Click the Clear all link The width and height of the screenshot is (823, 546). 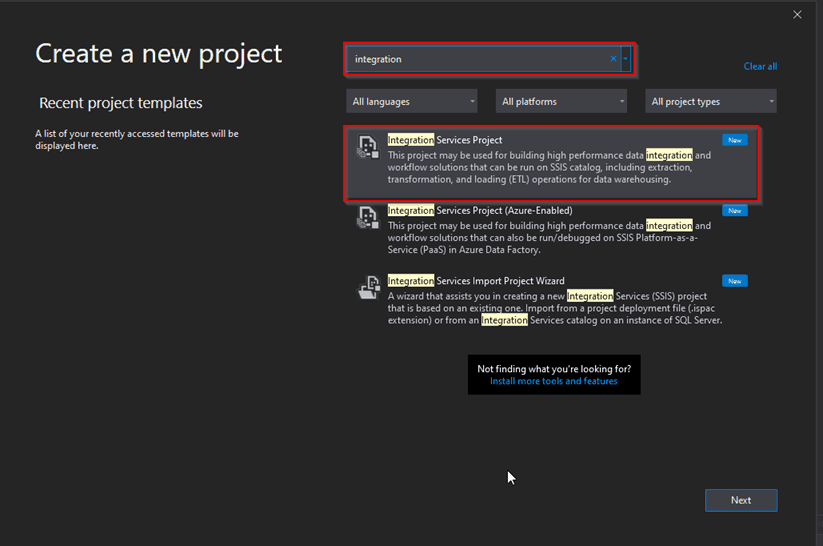pyautogui.click(x=760, y=66)
